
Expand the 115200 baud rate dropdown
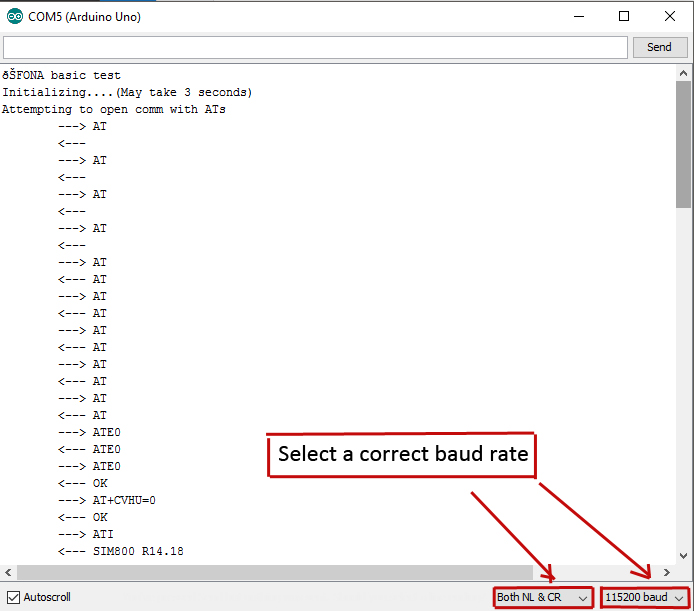coord(645,597)
